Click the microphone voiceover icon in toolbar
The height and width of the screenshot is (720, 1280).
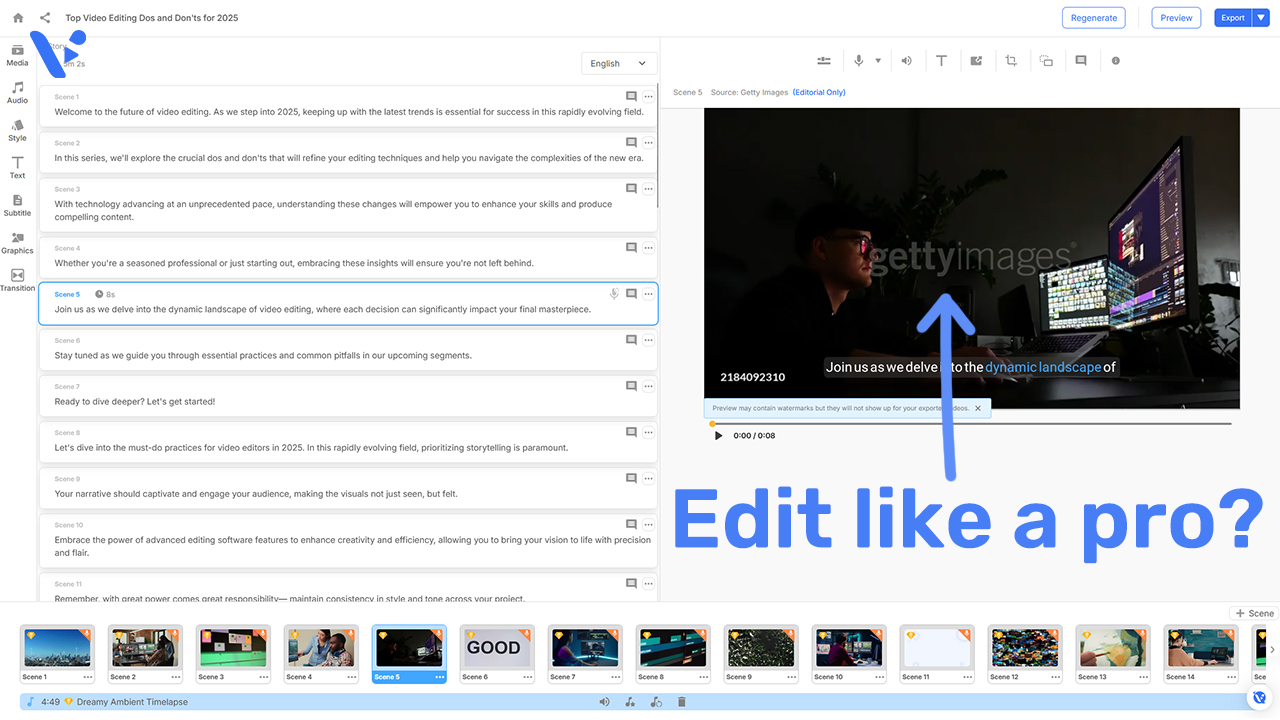click(858, 61)
